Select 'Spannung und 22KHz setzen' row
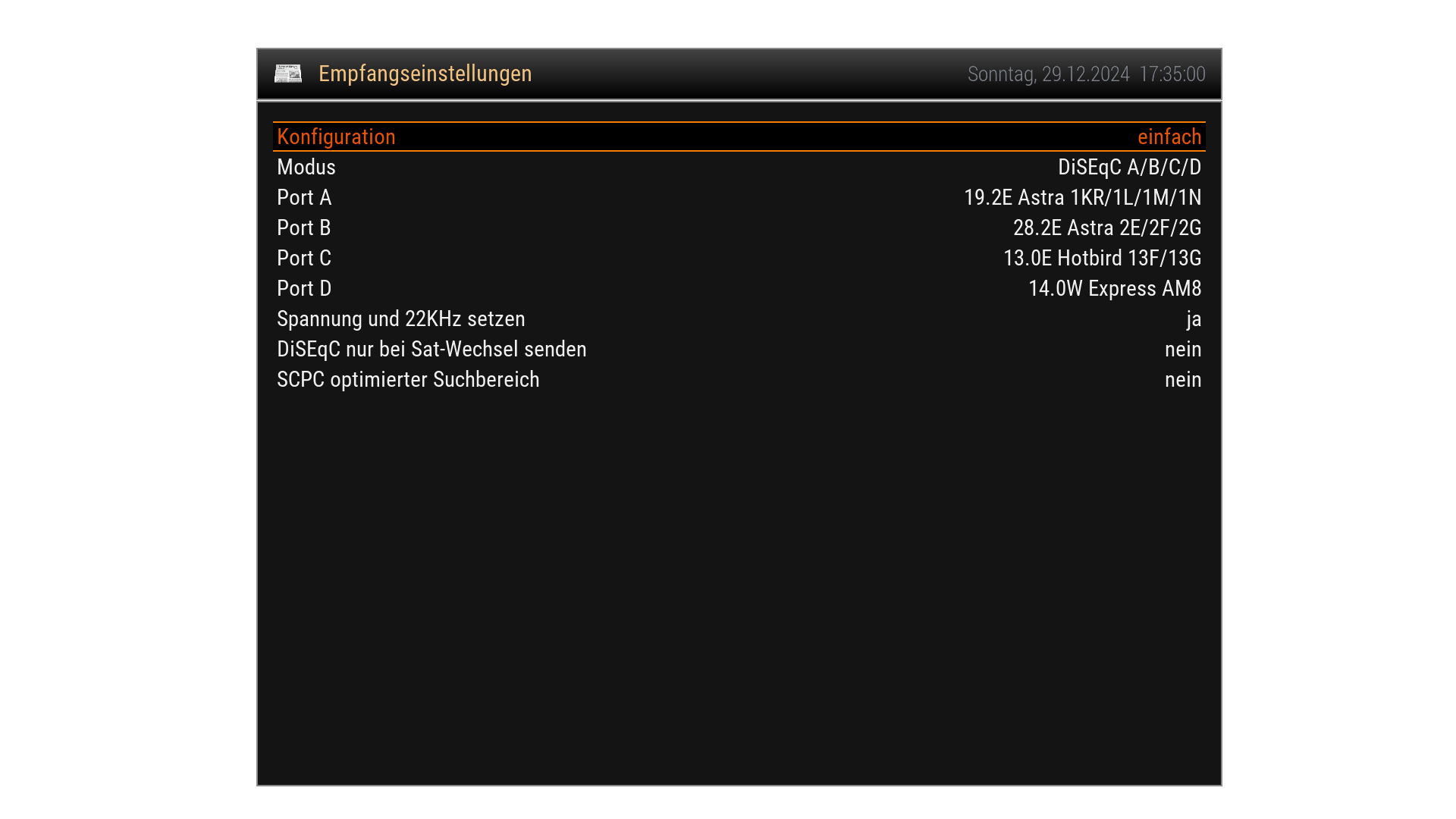 (739, 318)
